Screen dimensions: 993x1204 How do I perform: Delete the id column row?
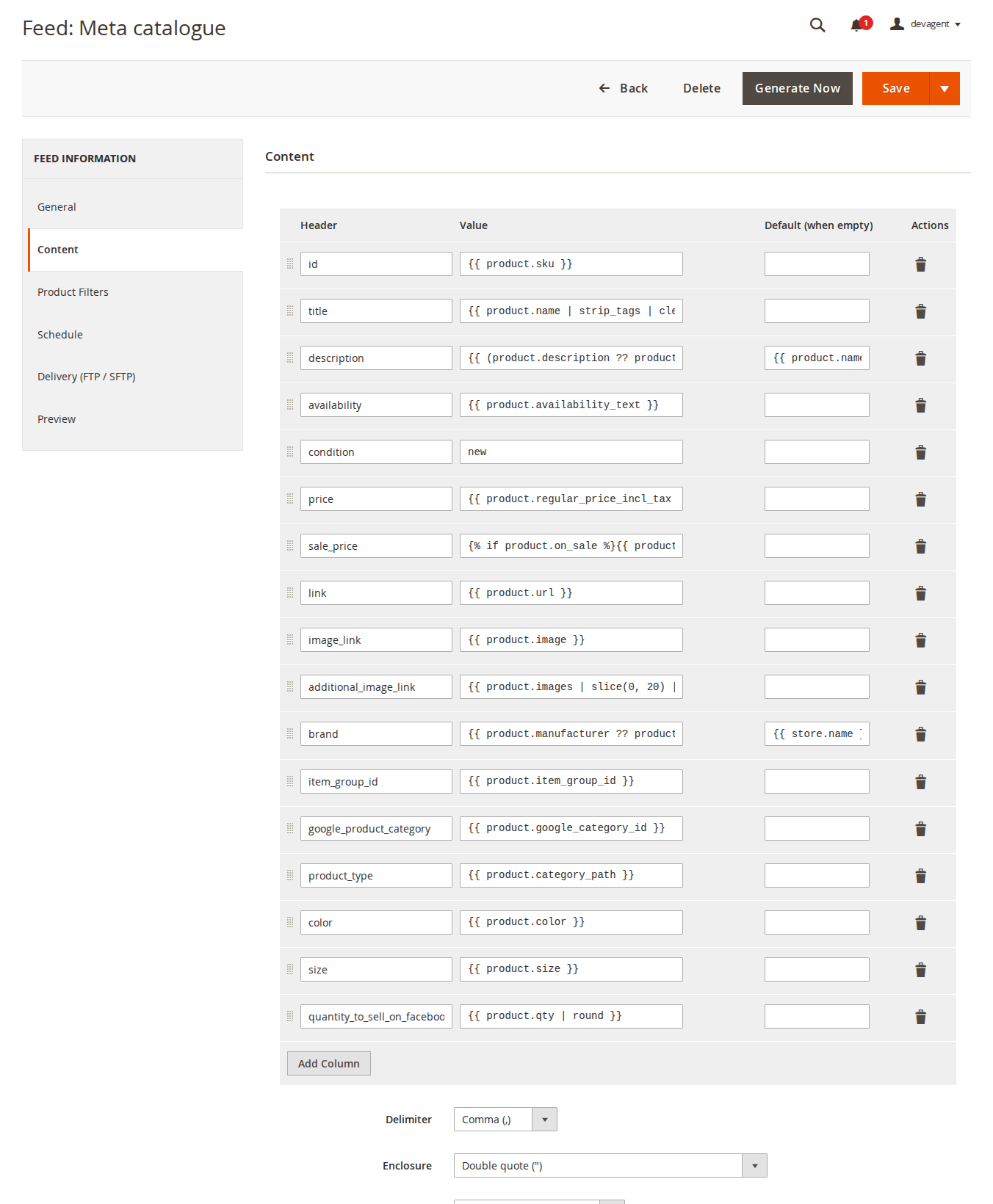click(x=920, y=264)
